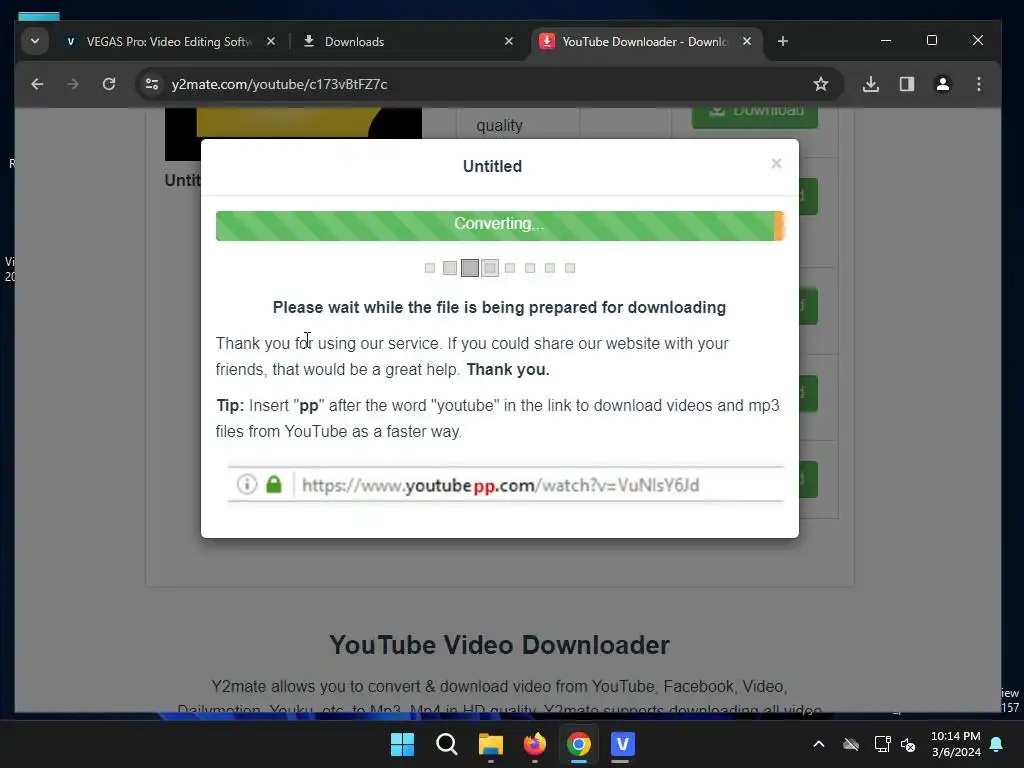Open Firefox from the taskbar
This screenshot has height=768, width=1024.
(x=535, y=744)
